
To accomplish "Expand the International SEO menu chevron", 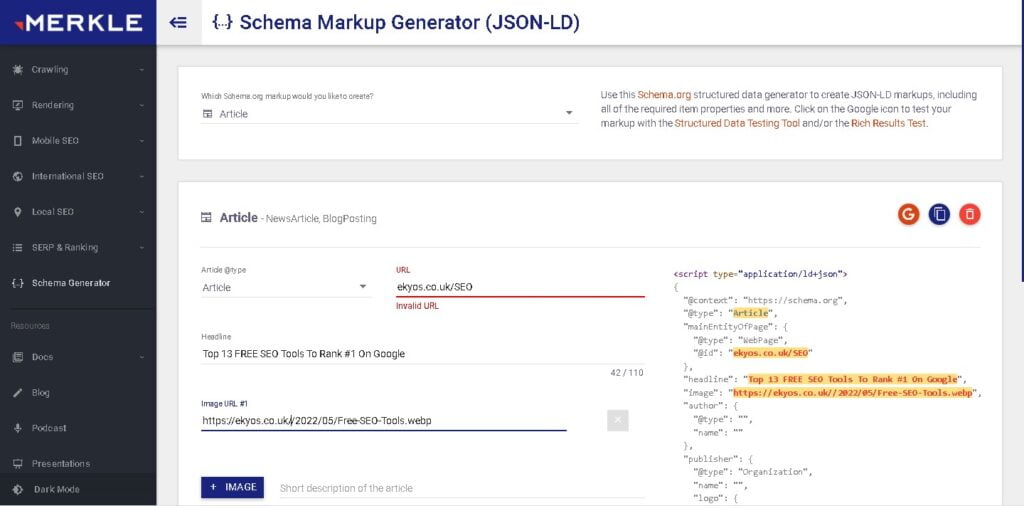I will (142, 176).
